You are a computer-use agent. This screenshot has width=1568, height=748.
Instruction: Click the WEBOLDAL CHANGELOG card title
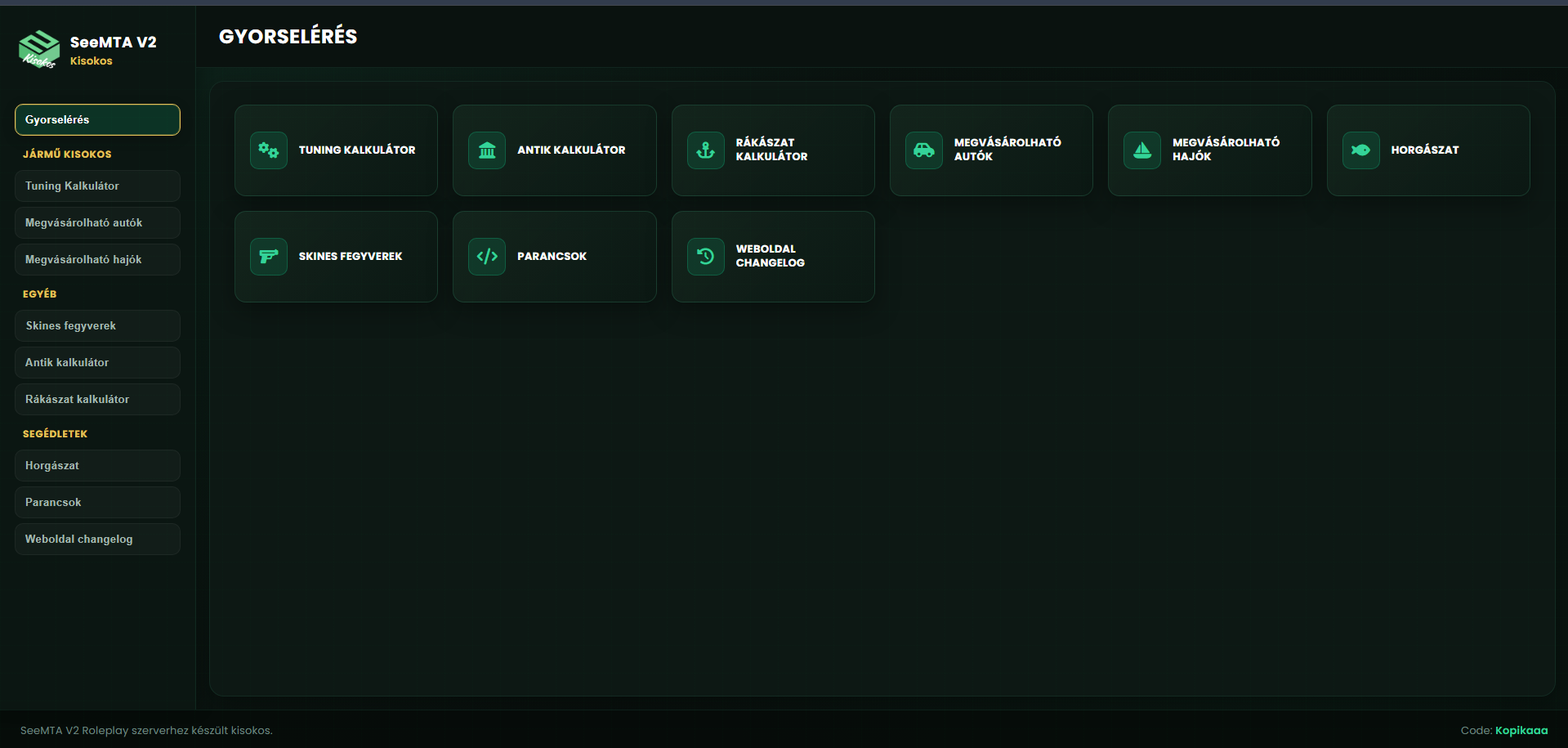(771, 256)
